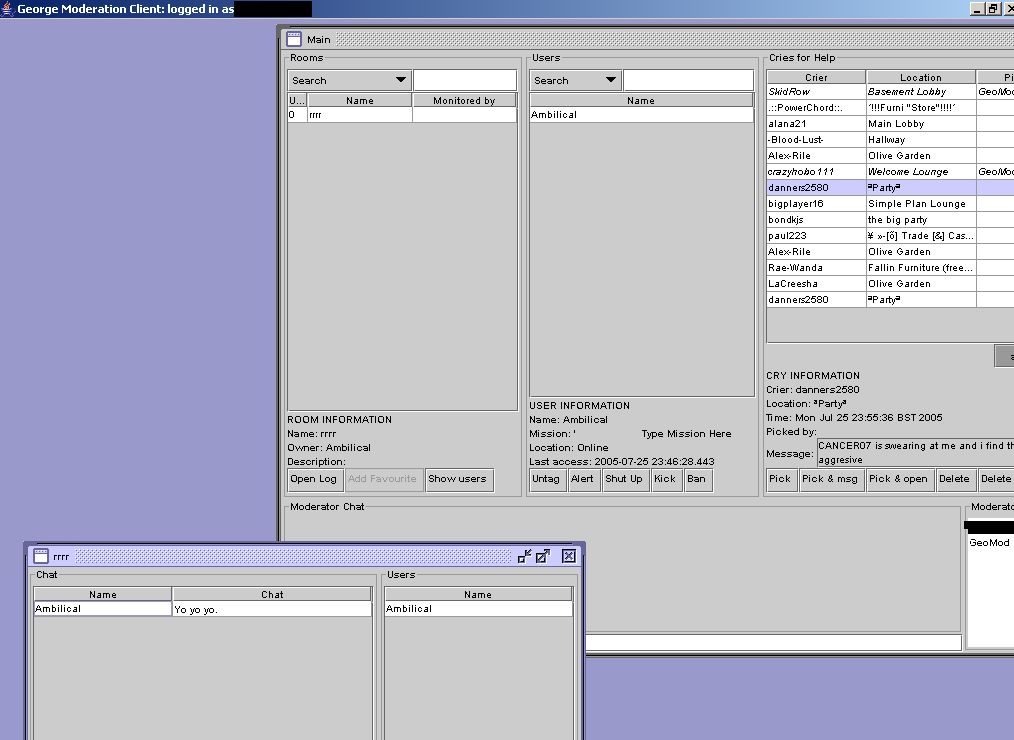Kick the selected user Ambilical

[x=664, y=479]
